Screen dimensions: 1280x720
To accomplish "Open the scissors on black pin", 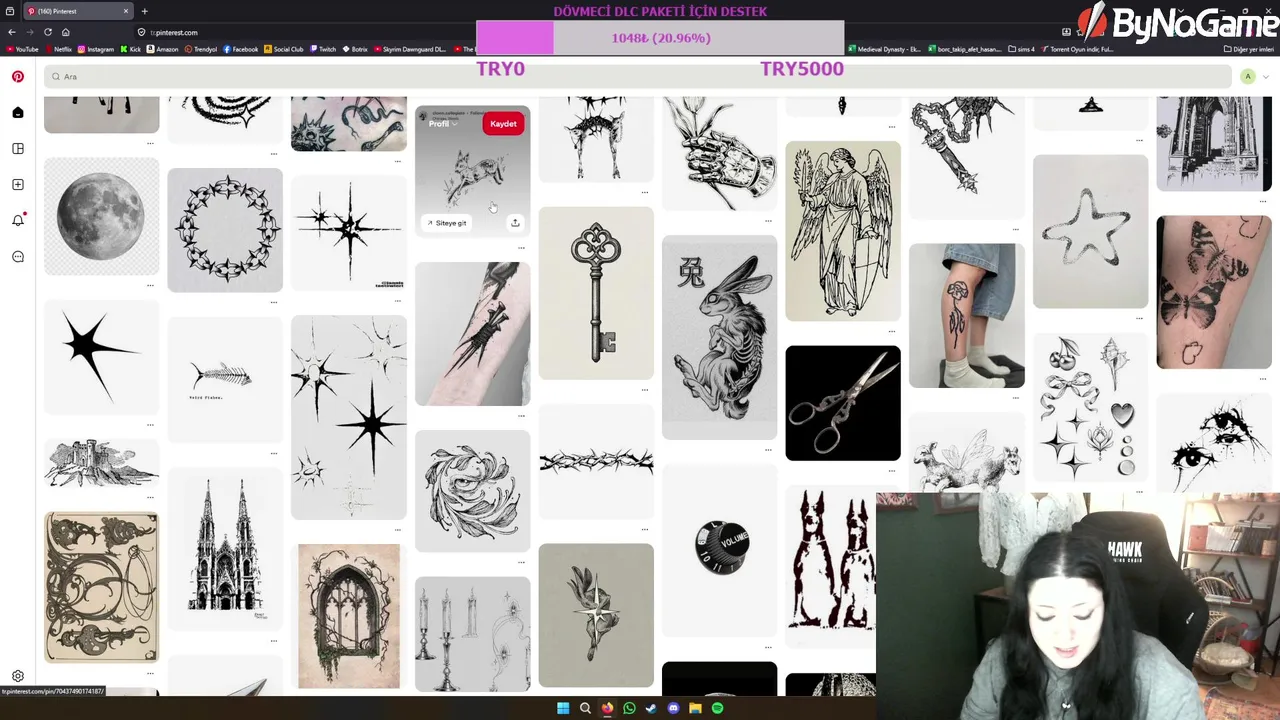I will (843, 403).
